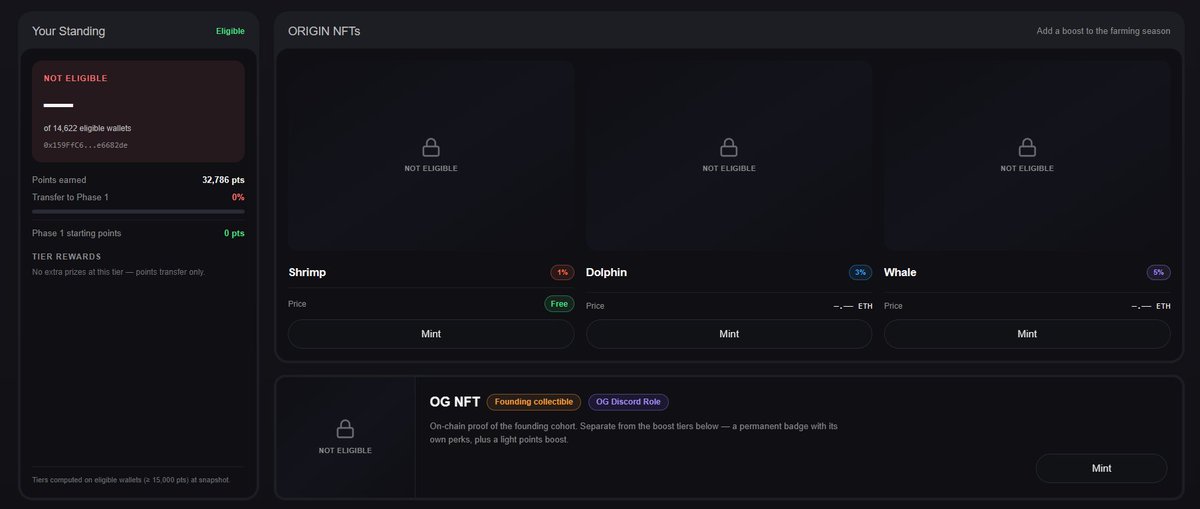
Task: Click the OG NFT title
Action: (x=454, y=402)
